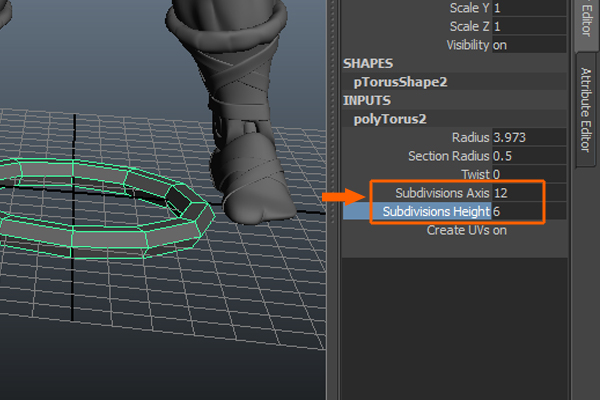Image resolution: width=600 pixels, height=400 pixels.
Task: Toggle the Create UVs on value
Action: [x=500, y=230]
